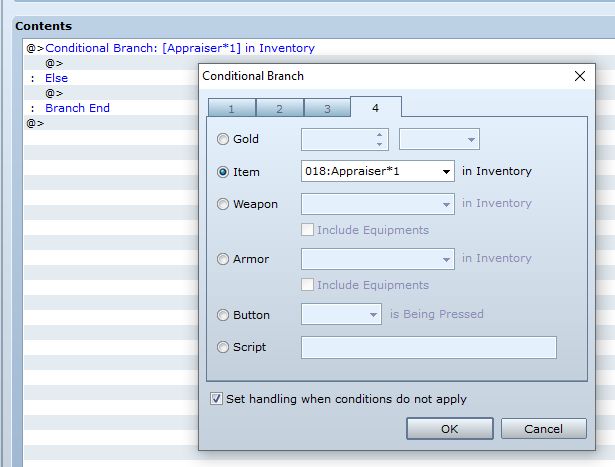Select the Script radio option

223,348
